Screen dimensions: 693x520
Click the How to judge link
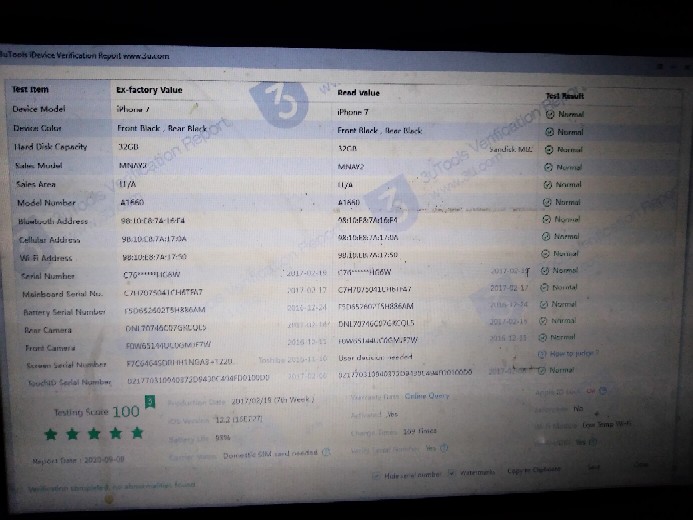pos(571,353)
